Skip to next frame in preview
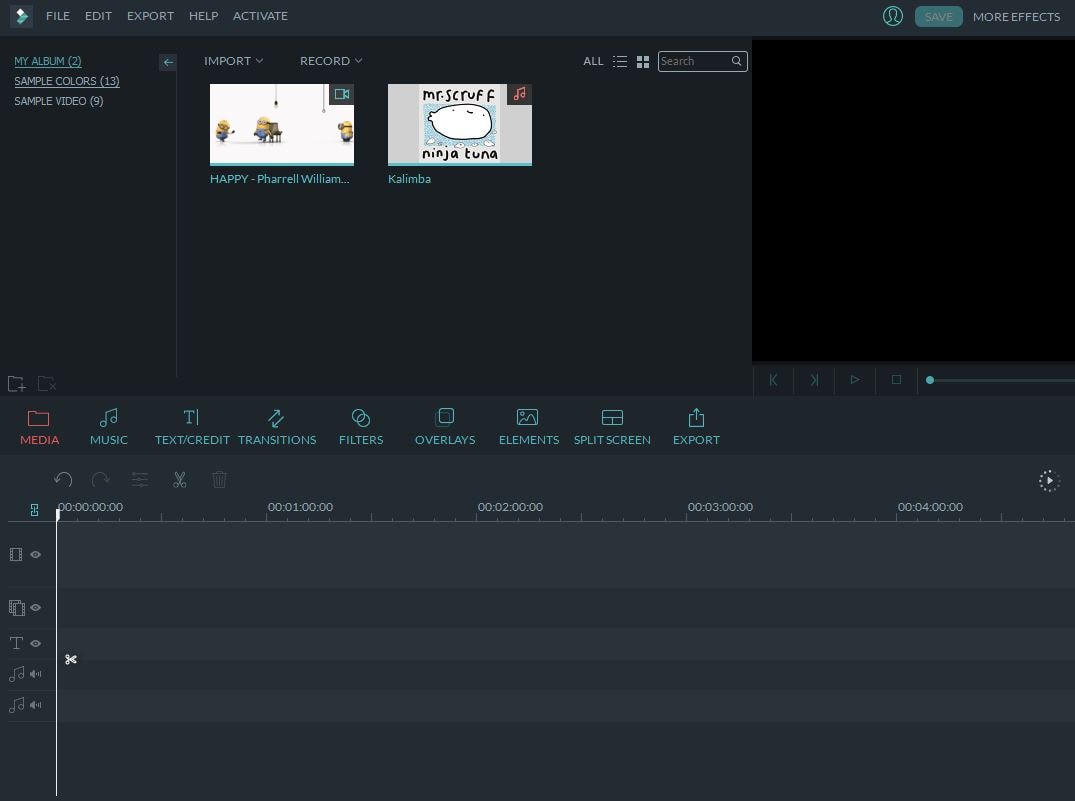The height and width of the screenshot is (801, 1075). click(814, 380)
